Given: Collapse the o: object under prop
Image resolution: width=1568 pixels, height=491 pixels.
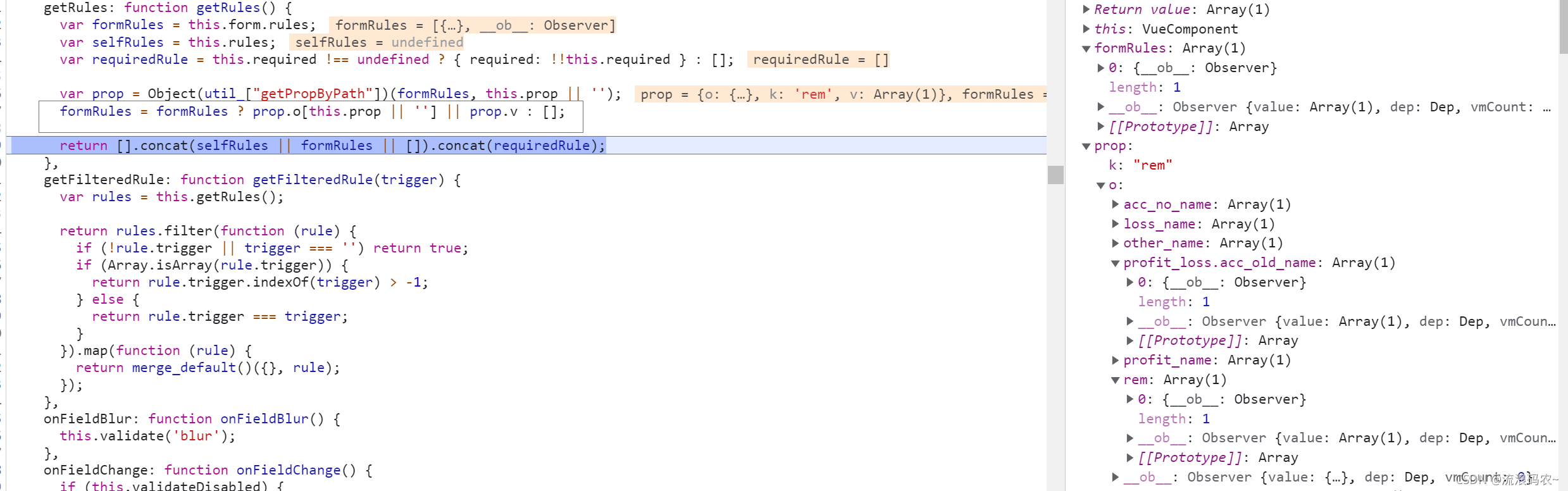Looking at the screenshot, I should (1100, 185).
